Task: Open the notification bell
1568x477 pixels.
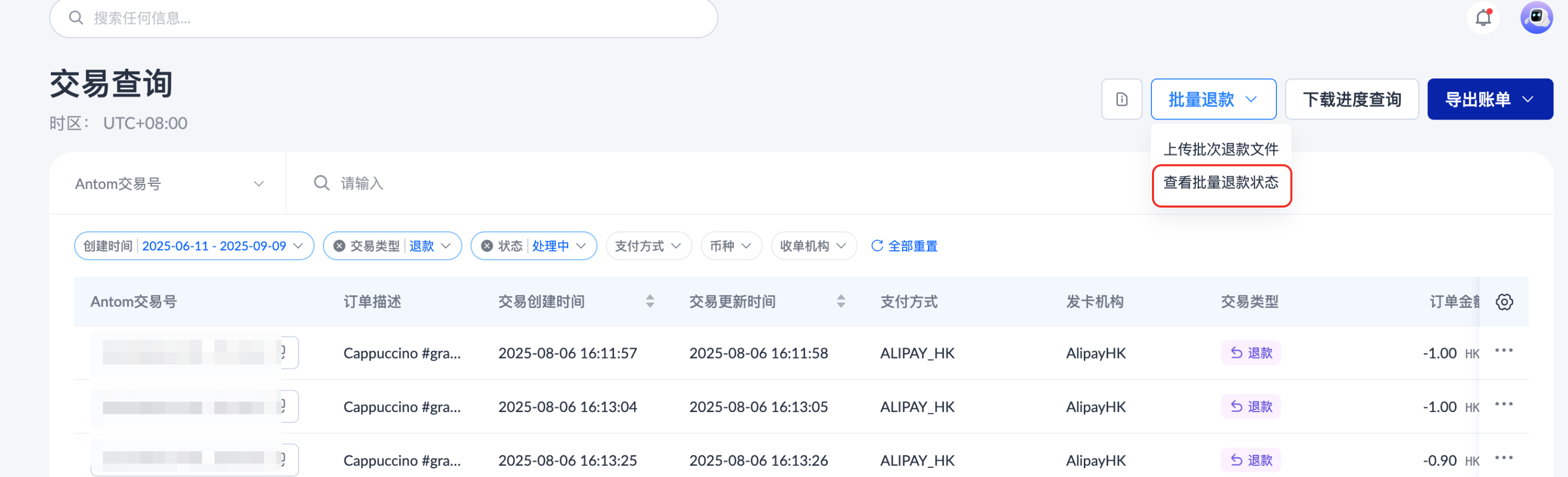Action: [x=1484, y=18]
